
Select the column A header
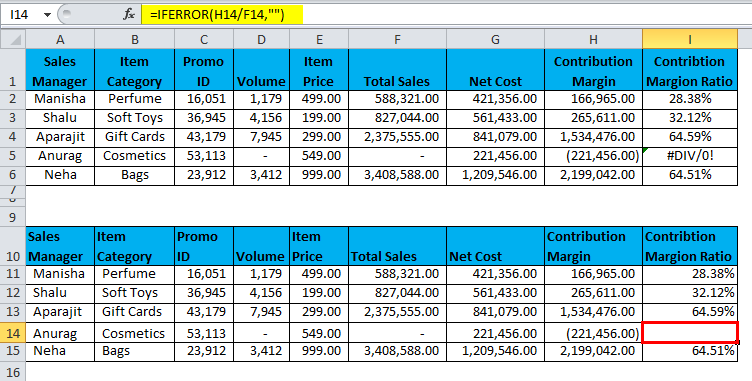click(60, 39)
